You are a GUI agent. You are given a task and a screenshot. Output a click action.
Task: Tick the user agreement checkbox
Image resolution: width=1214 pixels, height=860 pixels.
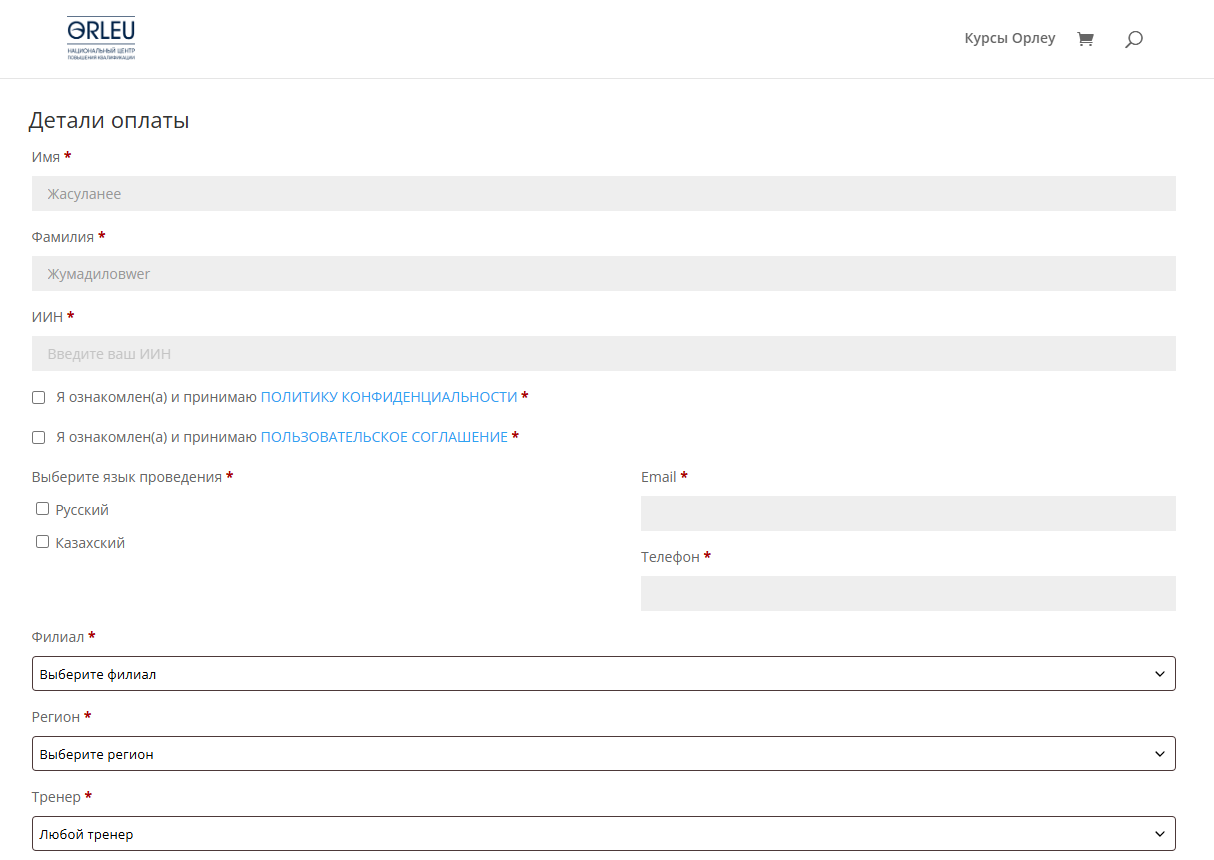pyautogui.click(x=39, y=437)
